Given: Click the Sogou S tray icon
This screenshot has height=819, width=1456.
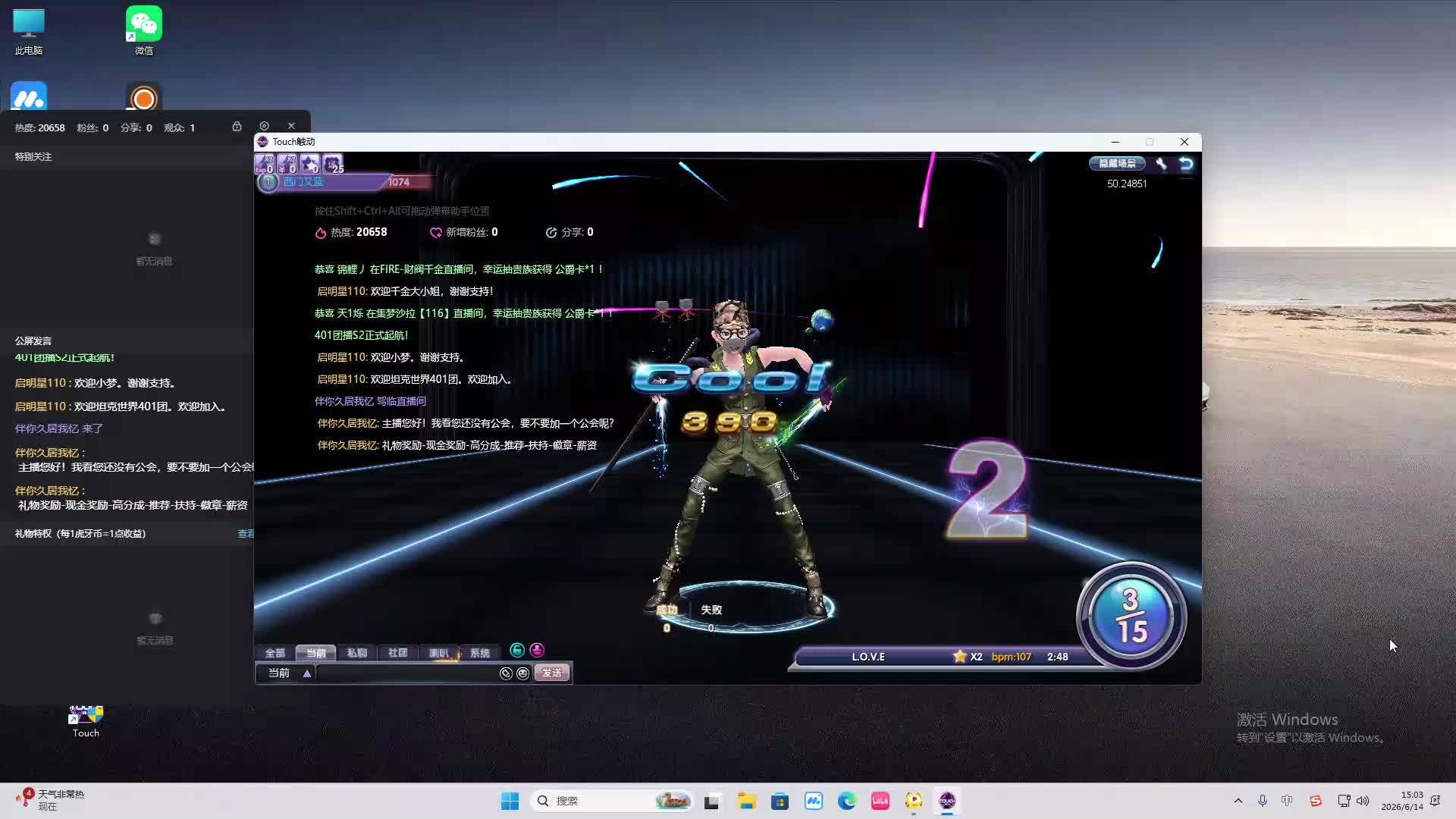Looking at the screenshot, I should [1316, 801].
